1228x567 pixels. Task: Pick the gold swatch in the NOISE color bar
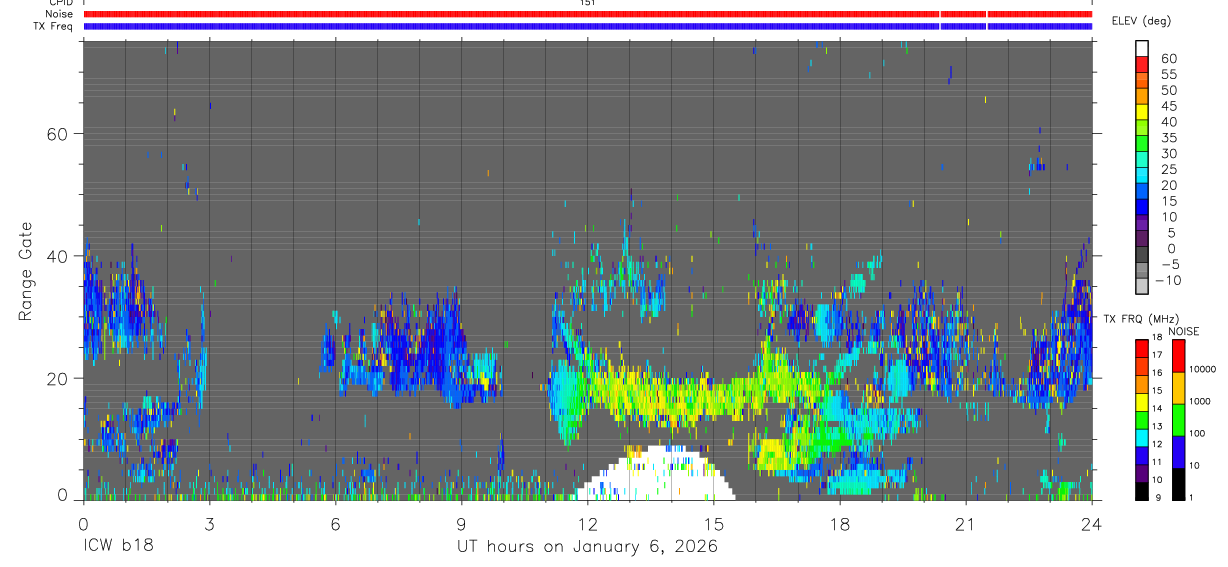1178,387
